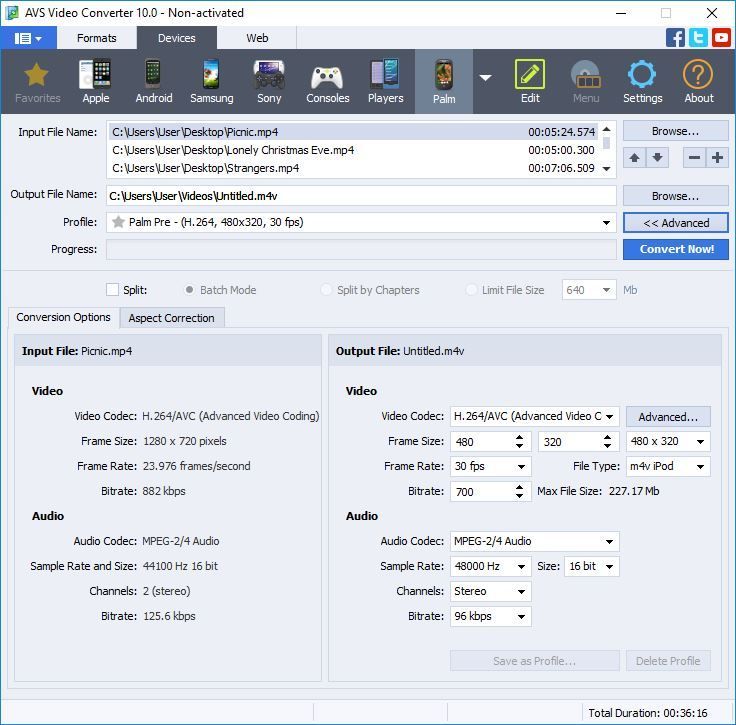The width and height of the screenshot is (736, 725).
Task: Move selected input file down
Action: (657, 158)
